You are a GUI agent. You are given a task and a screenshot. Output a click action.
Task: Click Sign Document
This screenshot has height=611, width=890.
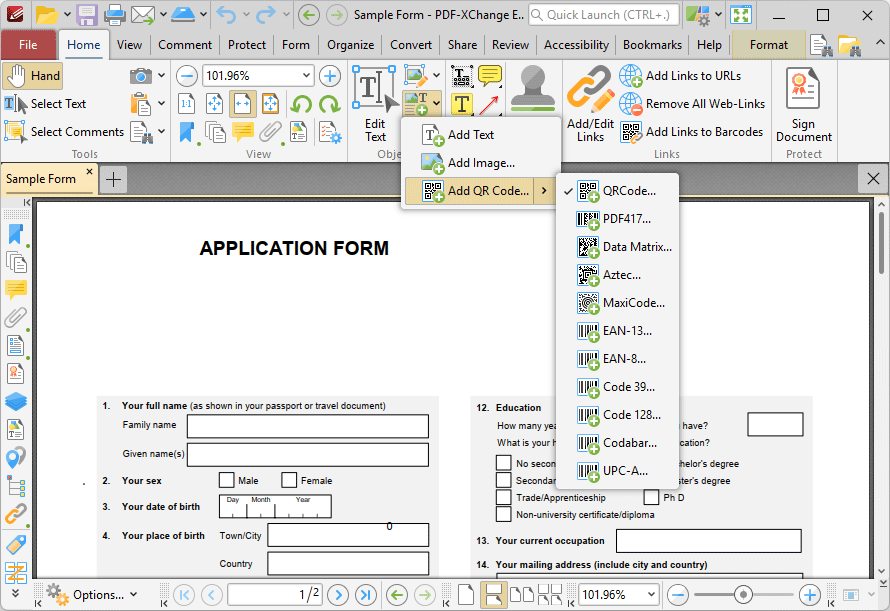pyautogui.click(x=804, y=103)
